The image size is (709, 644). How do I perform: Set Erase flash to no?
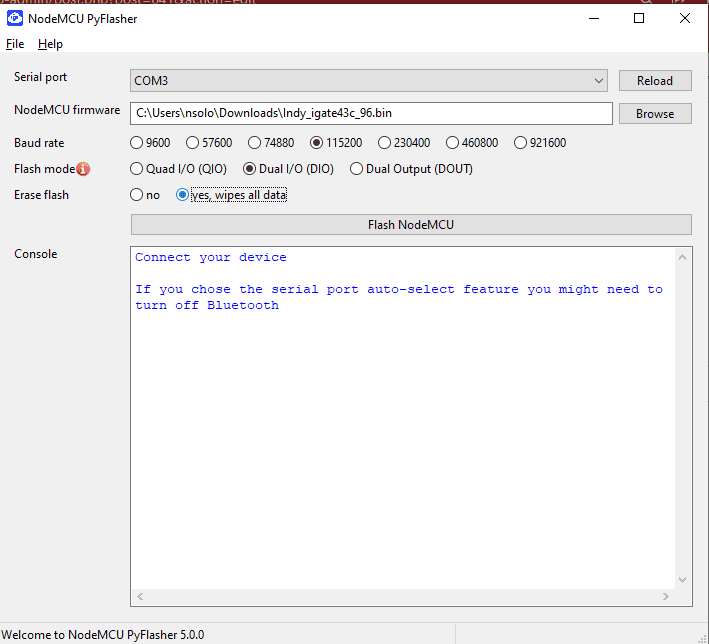pos(137,195)
